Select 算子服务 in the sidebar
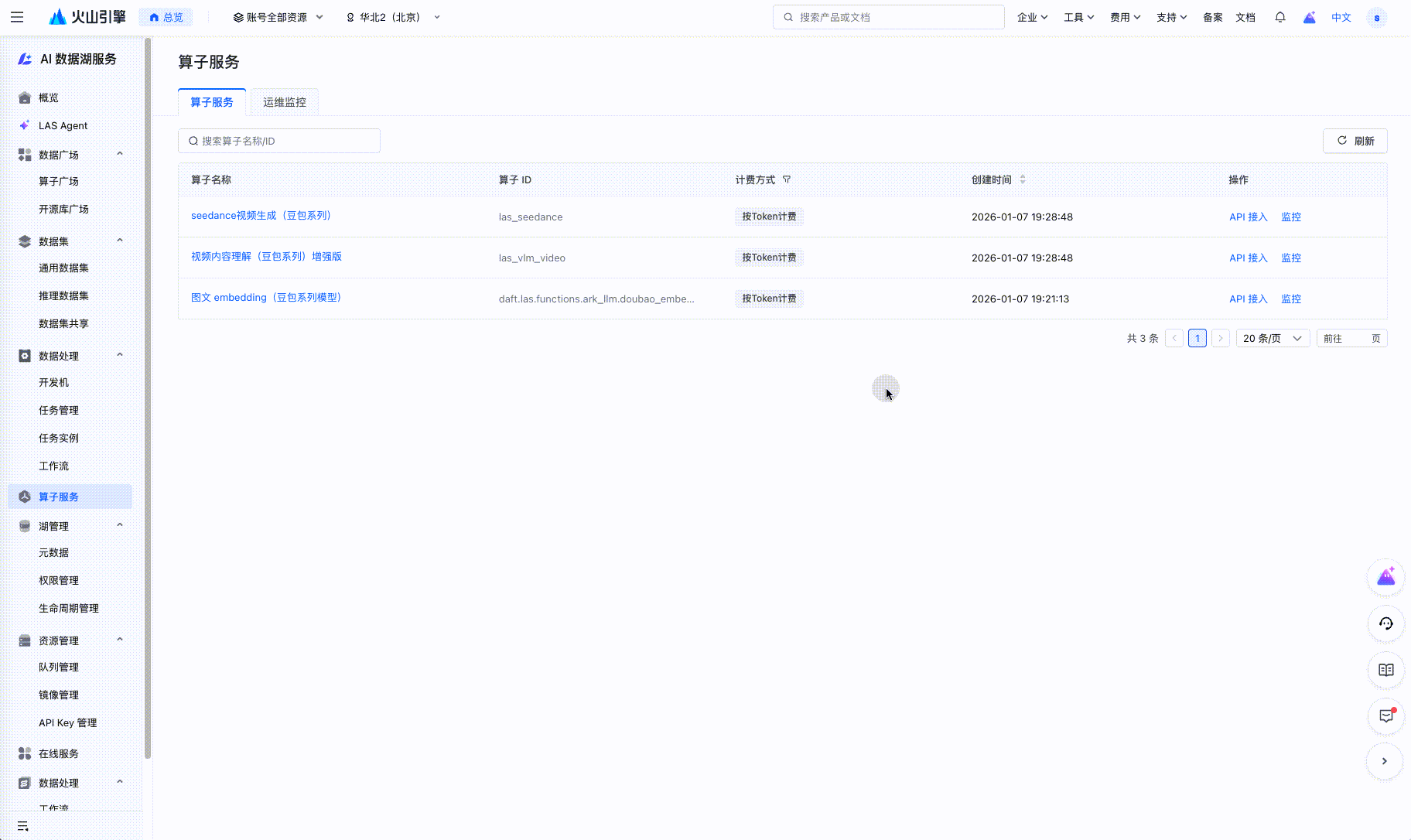 [70, 497]
